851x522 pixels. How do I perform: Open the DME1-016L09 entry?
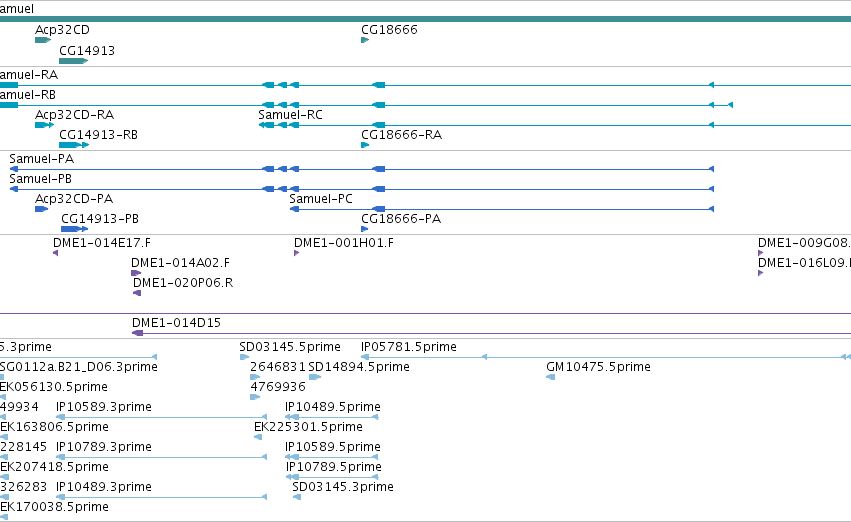(804, 263)
